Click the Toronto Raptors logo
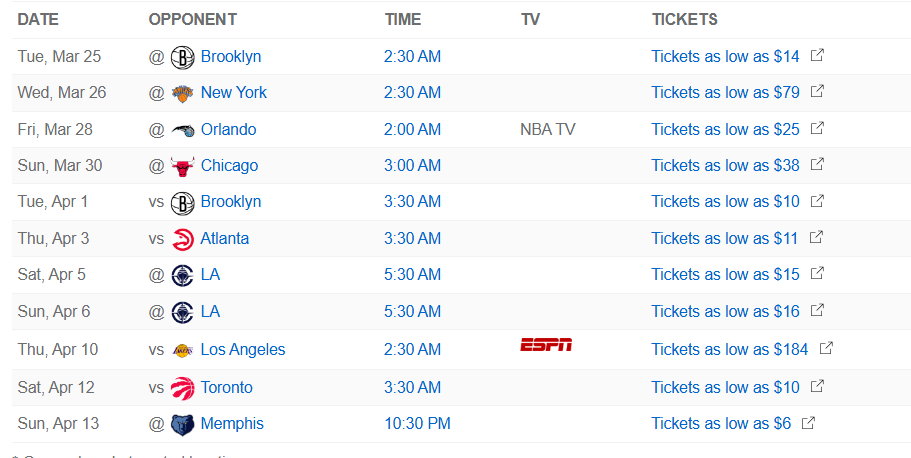This screenshot has height=458, width=911. coord(182,387)
